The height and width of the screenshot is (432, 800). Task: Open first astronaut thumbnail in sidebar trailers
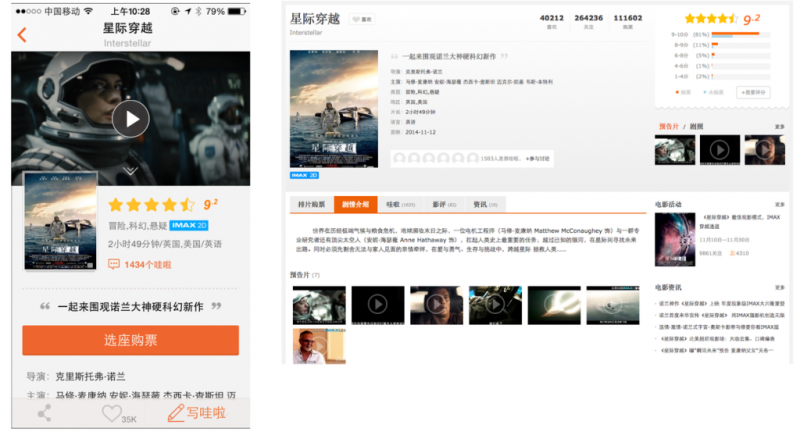coord(674,150)
